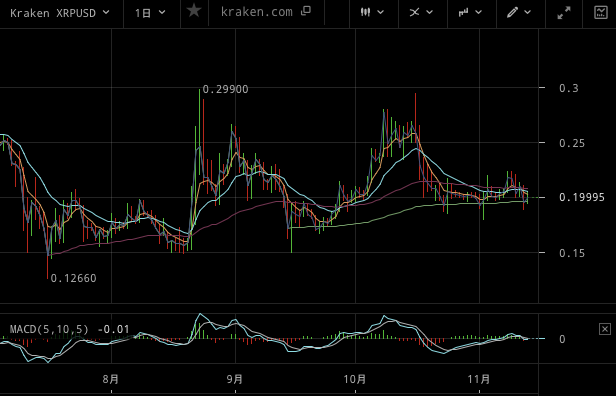616x396 pixels.
Task: Click the 0.15 price axis label
Action: coord(572,253)
